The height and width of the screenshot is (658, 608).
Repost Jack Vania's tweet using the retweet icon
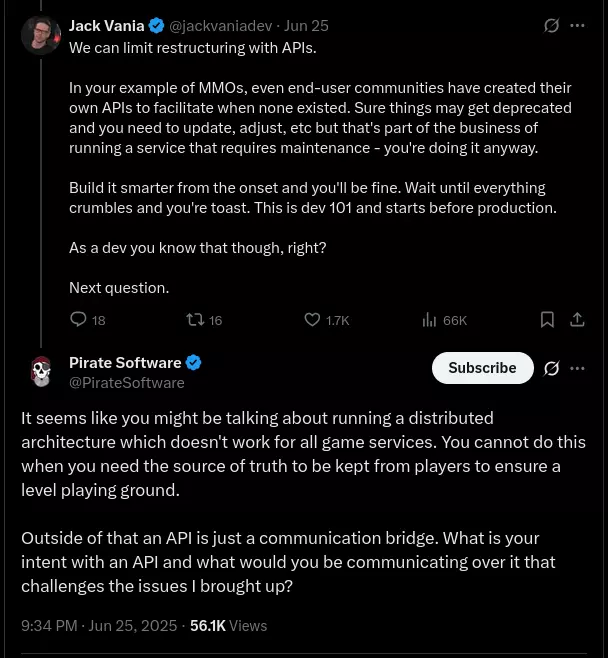pos(196,320)
